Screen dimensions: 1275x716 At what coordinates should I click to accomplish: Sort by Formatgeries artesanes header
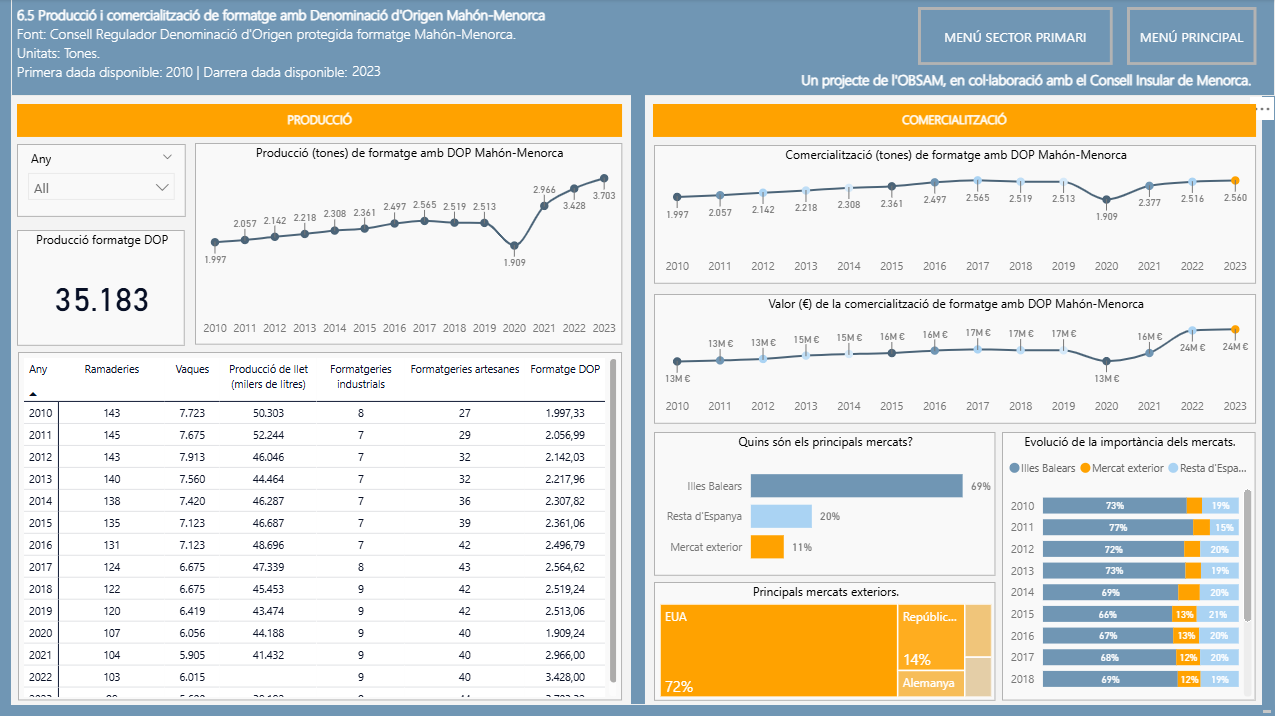point(465,369)
